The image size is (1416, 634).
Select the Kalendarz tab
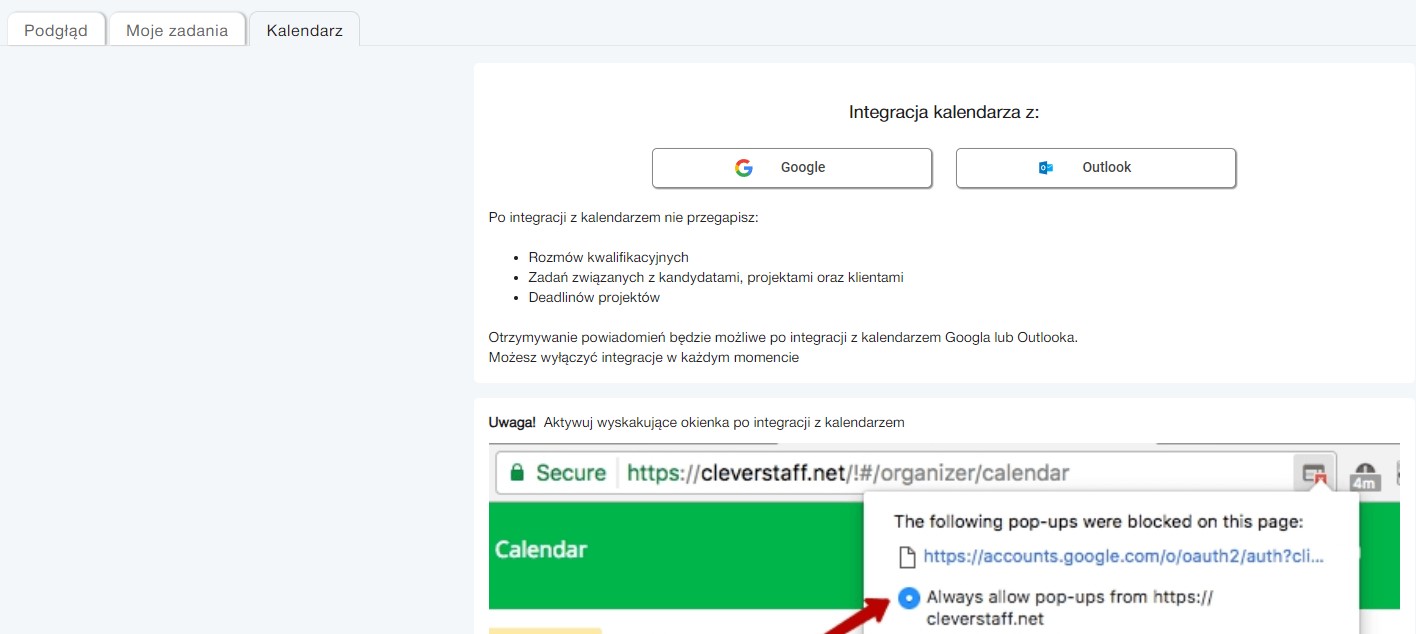(304, 30)
